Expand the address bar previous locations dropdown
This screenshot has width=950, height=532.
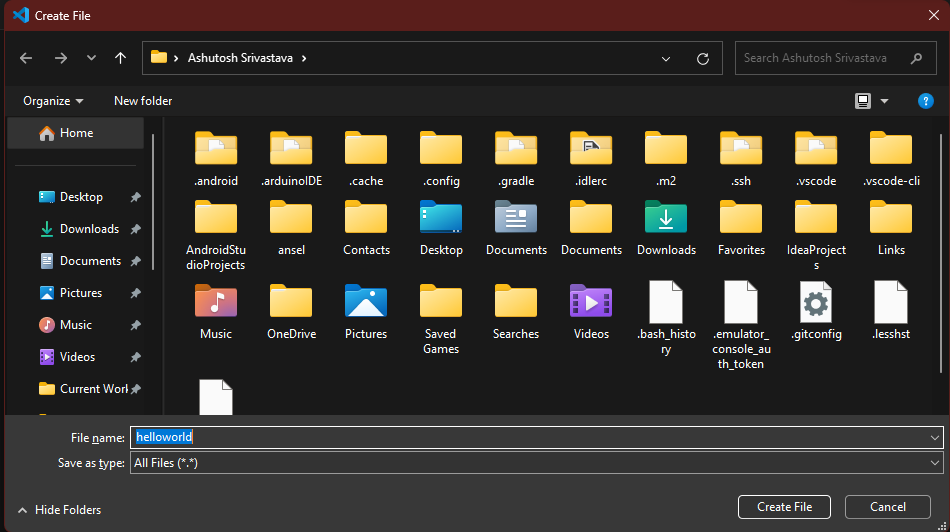click(x=667, y=58)
